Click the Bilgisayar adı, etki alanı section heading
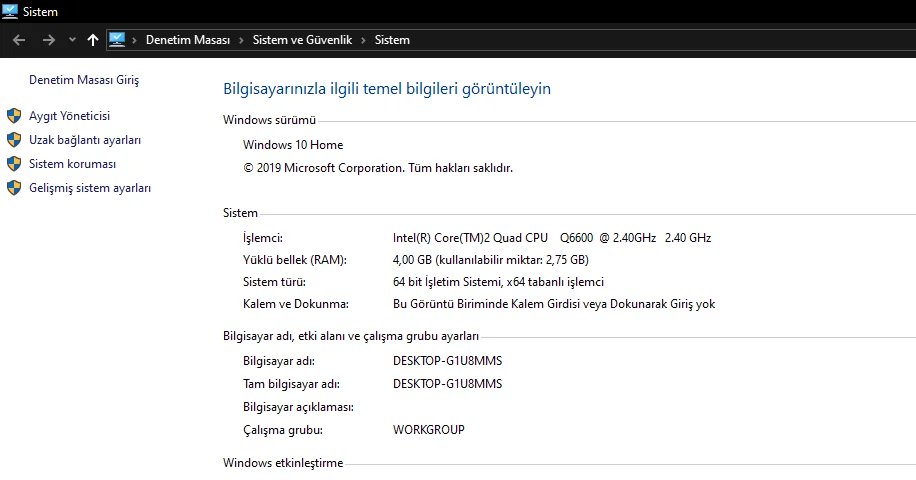916x480 pixels. coord(351,336)
